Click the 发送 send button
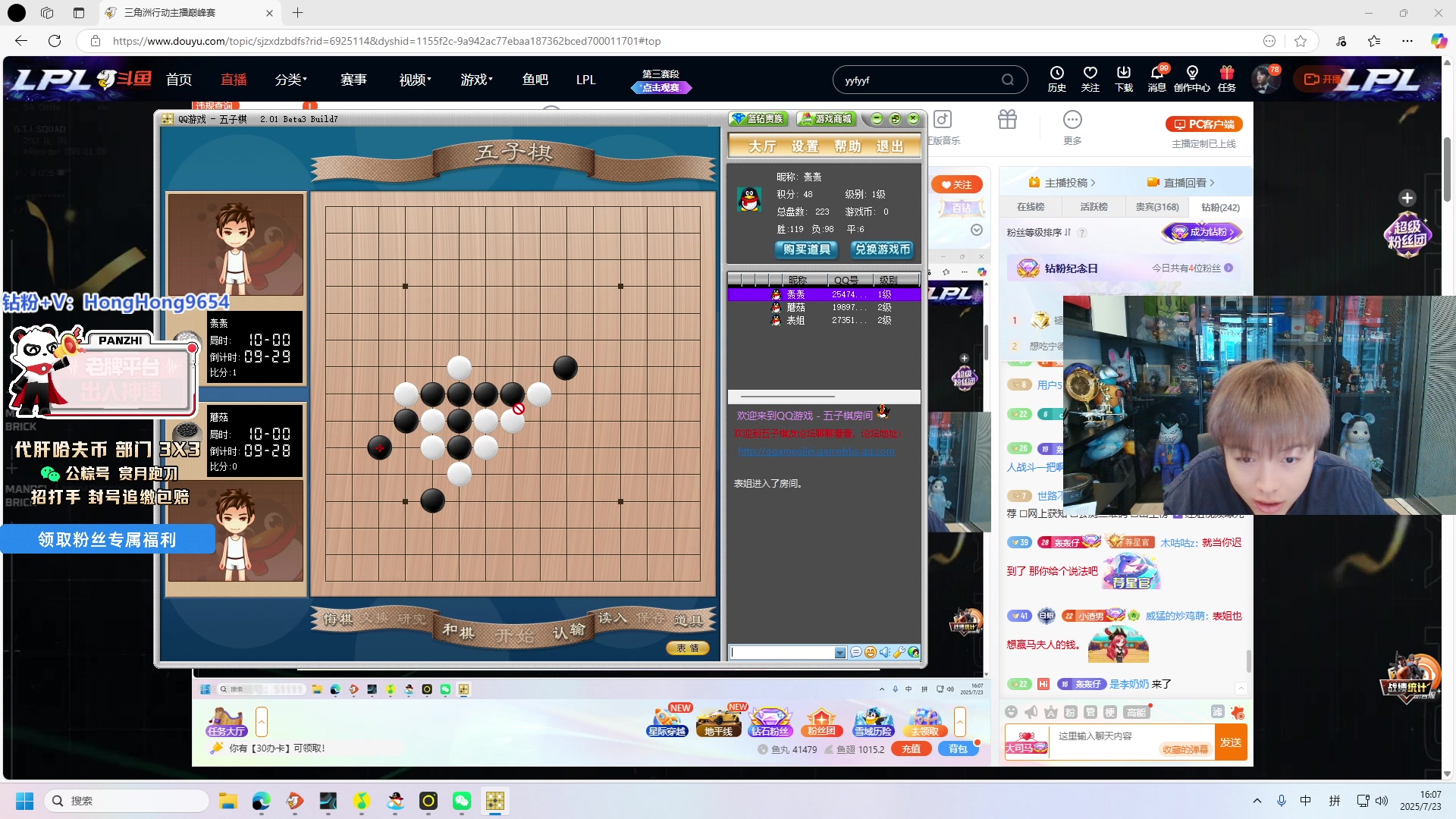The image size is (1456, 819). 1231,742
